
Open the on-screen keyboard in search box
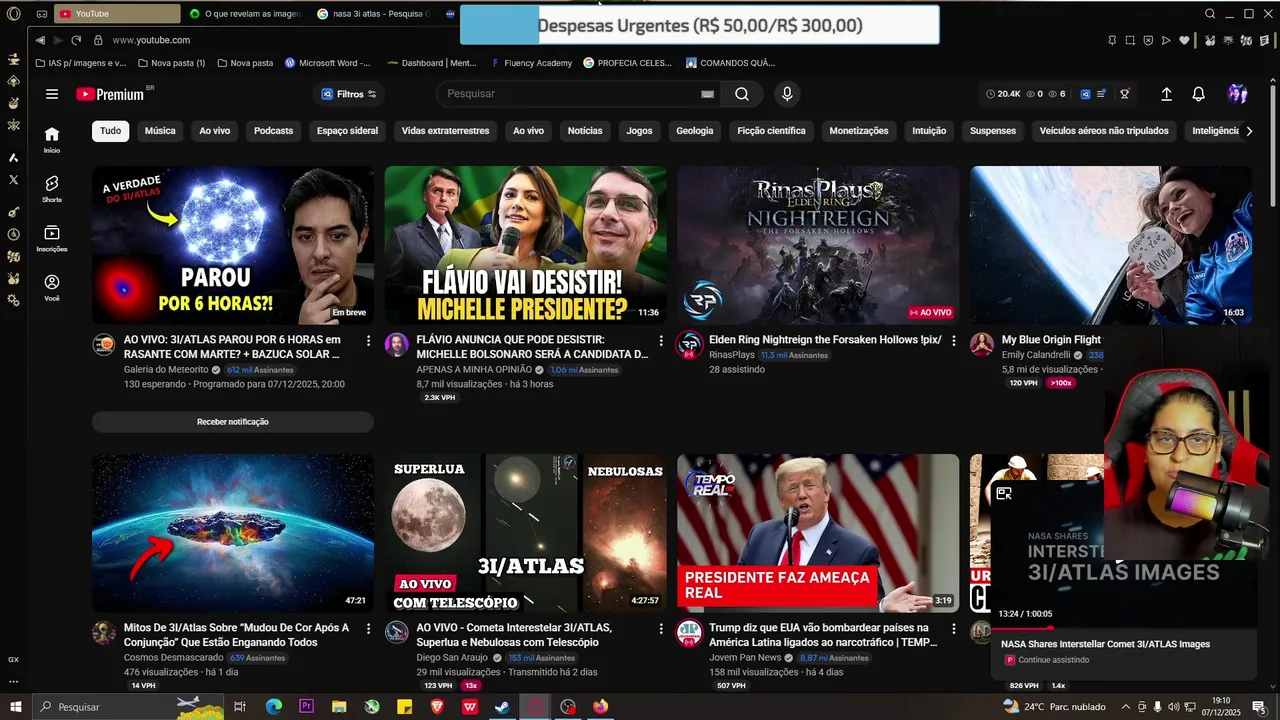(x=707, y=94)
